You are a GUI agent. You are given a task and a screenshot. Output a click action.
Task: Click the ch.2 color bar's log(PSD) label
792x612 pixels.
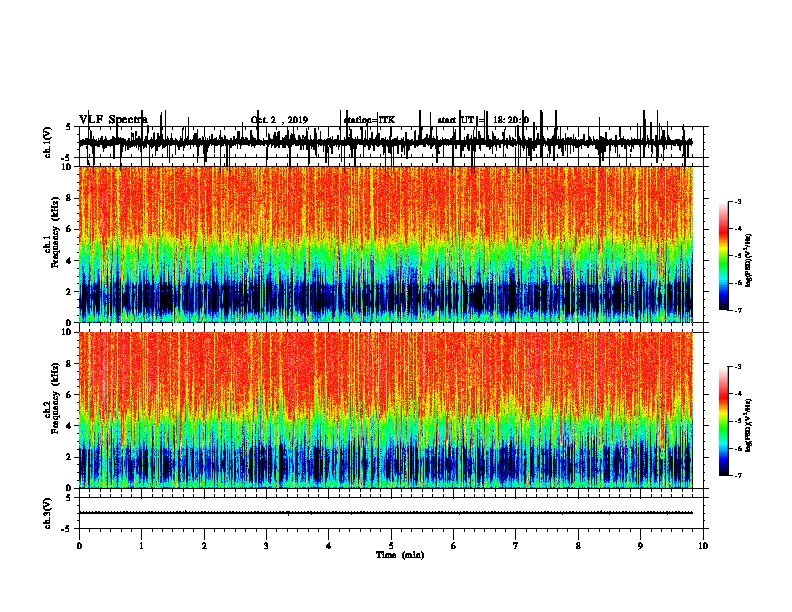point(748,425)
